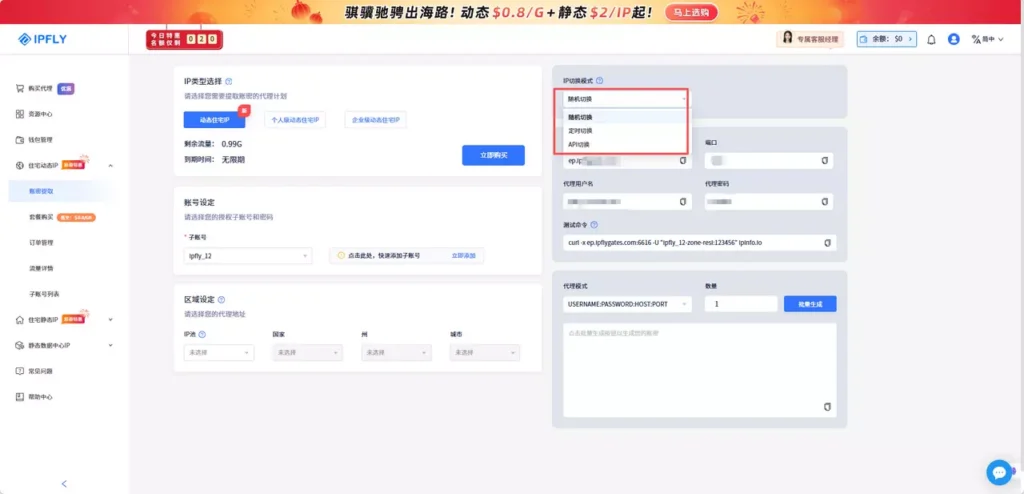1024x494 pixels.
Task: Copy the 端口 port value
Action: click(825, 160)
